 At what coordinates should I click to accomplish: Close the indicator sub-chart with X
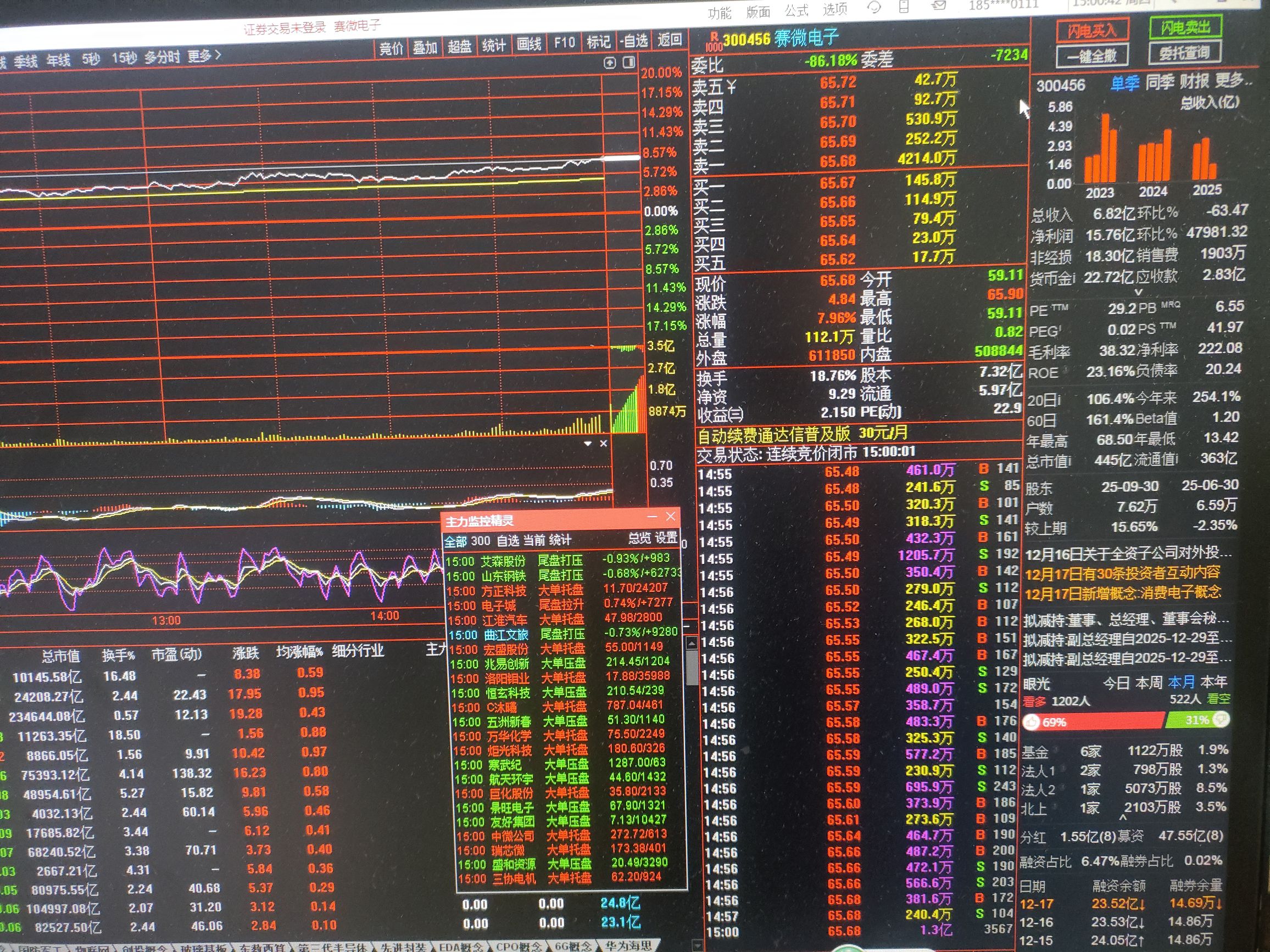click(604, 444)
